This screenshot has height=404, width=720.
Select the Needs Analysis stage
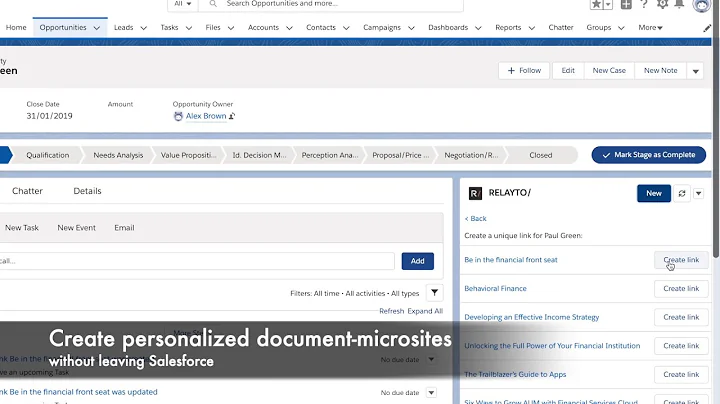[118, 155]
